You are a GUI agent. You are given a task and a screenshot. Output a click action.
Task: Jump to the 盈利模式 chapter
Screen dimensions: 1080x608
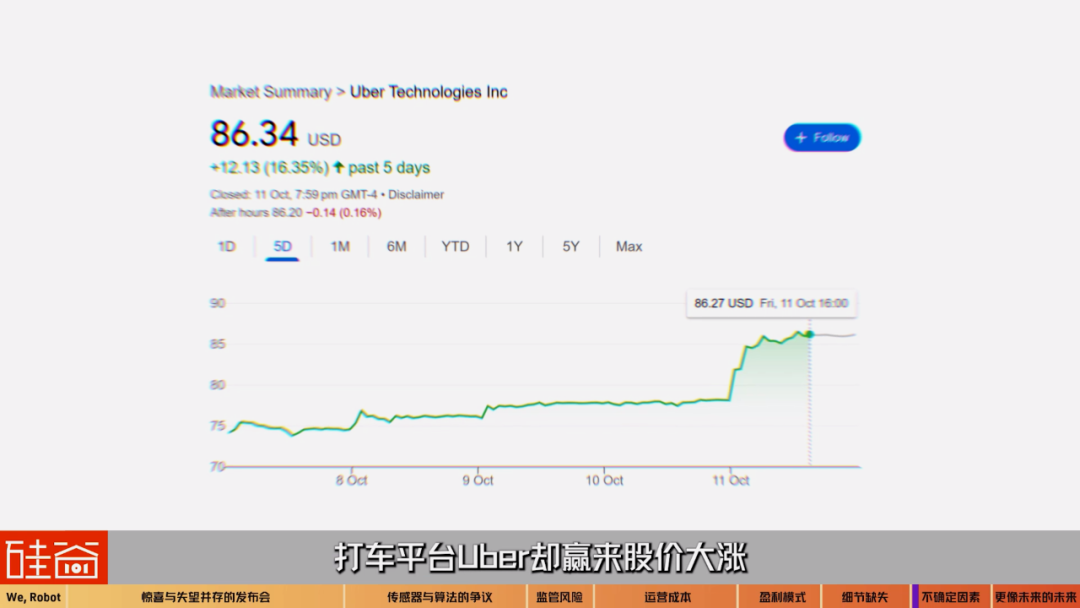pyautogui.click(x=782, y=597)
